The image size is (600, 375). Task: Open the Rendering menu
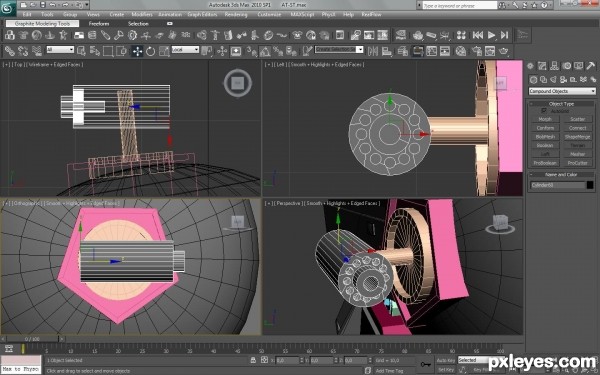236,15
